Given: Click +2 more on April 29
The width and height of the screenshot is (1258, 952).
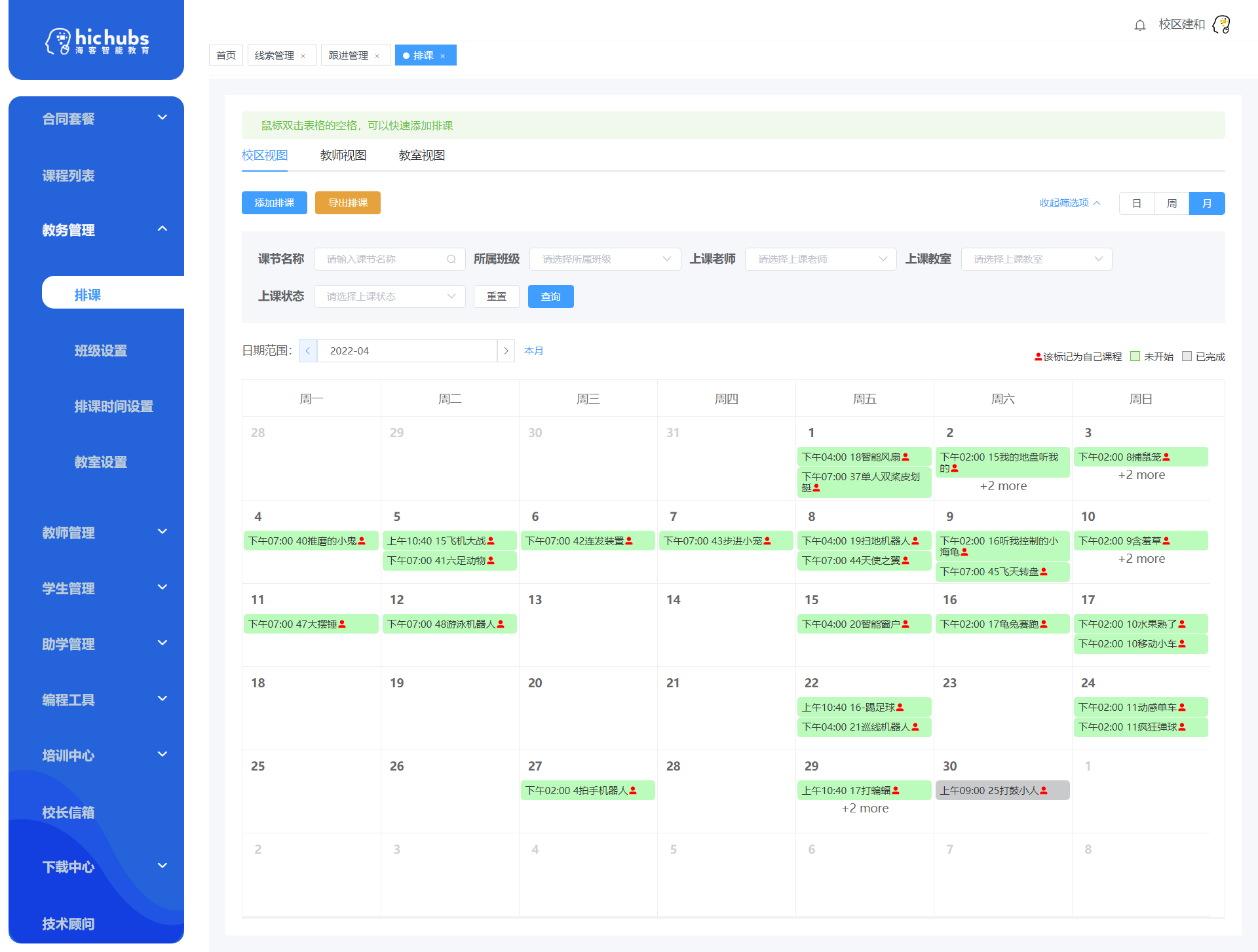Looking at the screenshot, I should click(x=865, y=809).
